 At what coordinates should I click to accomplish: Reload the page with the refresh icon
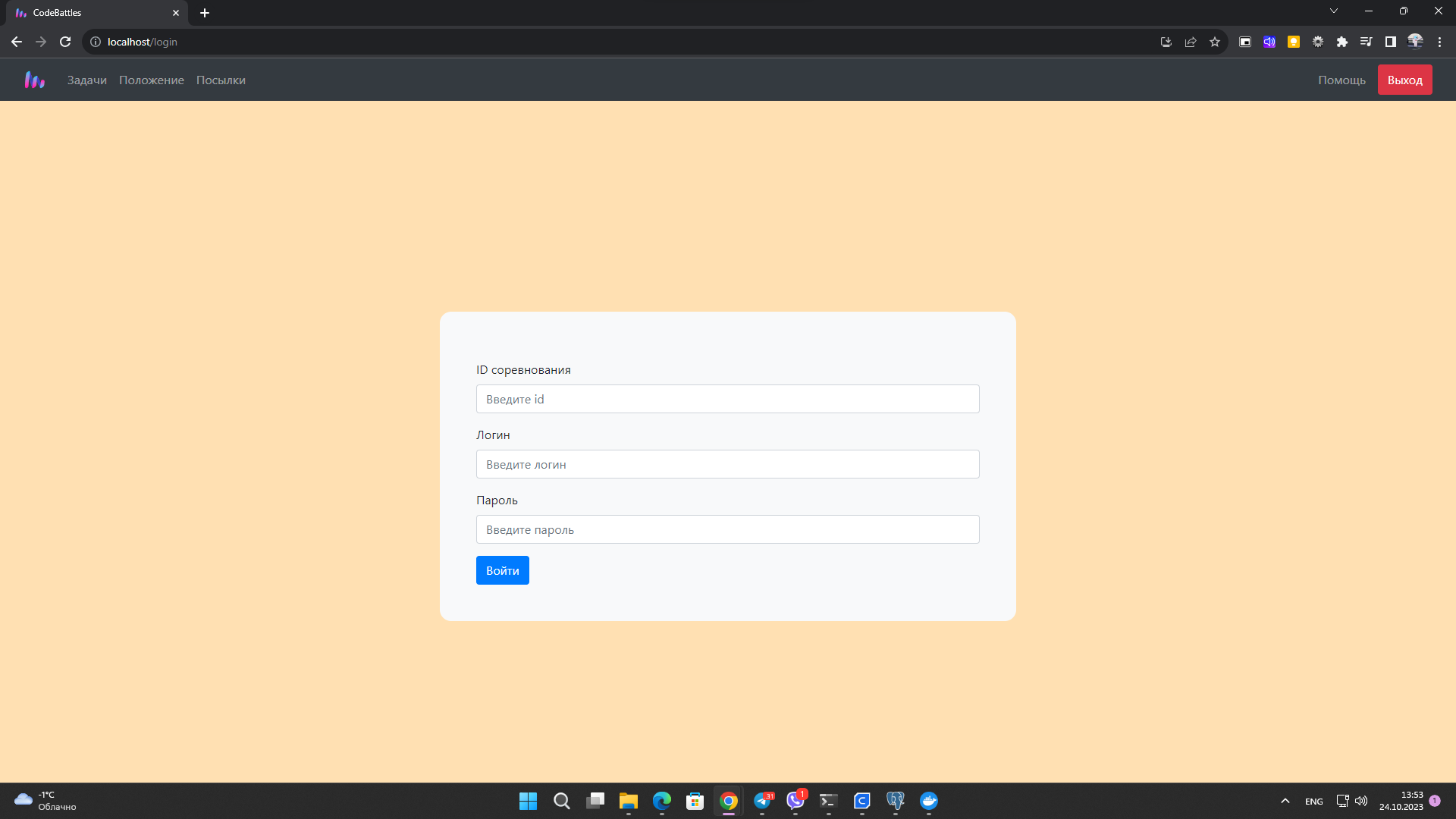(65, 42)
